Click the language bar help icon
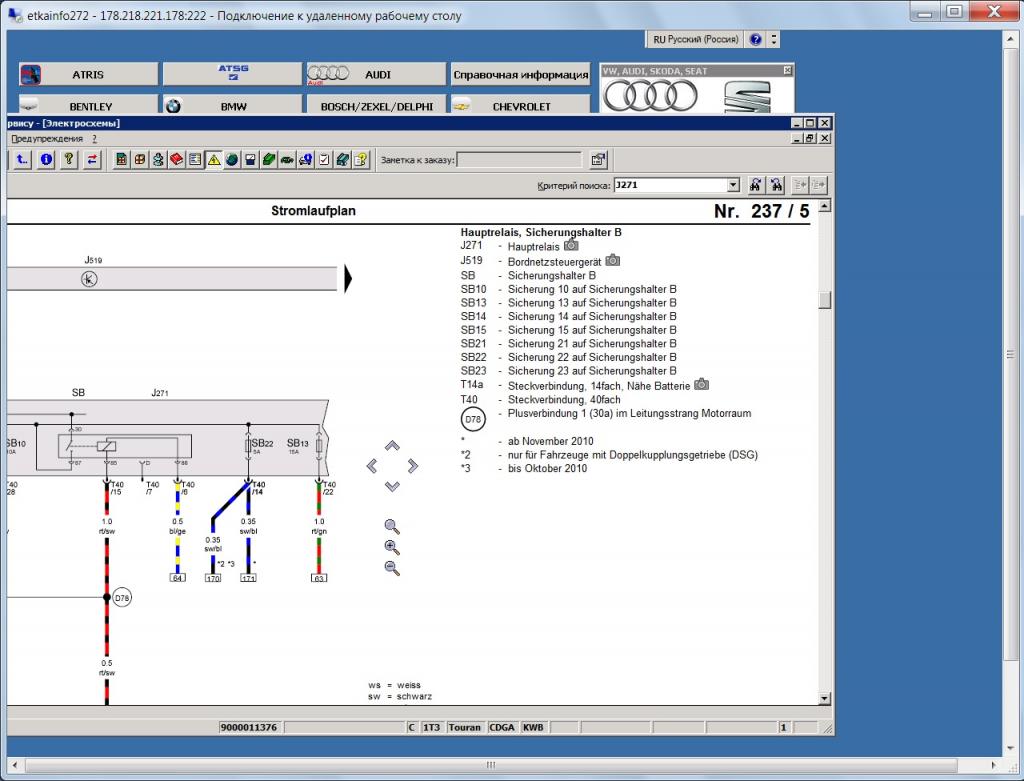Viewport: 1024px width, 781px height. [756, 39]
